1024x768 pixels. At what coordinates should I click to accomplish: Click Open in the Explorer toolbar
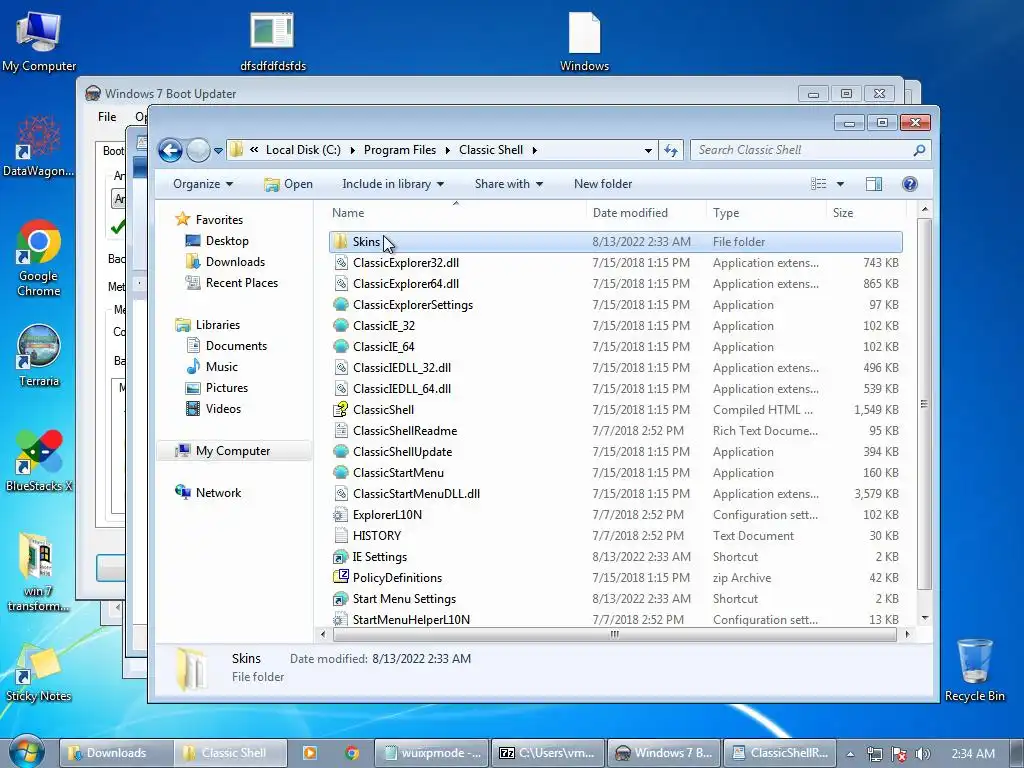pyautogui.click(x=288, y=184)
